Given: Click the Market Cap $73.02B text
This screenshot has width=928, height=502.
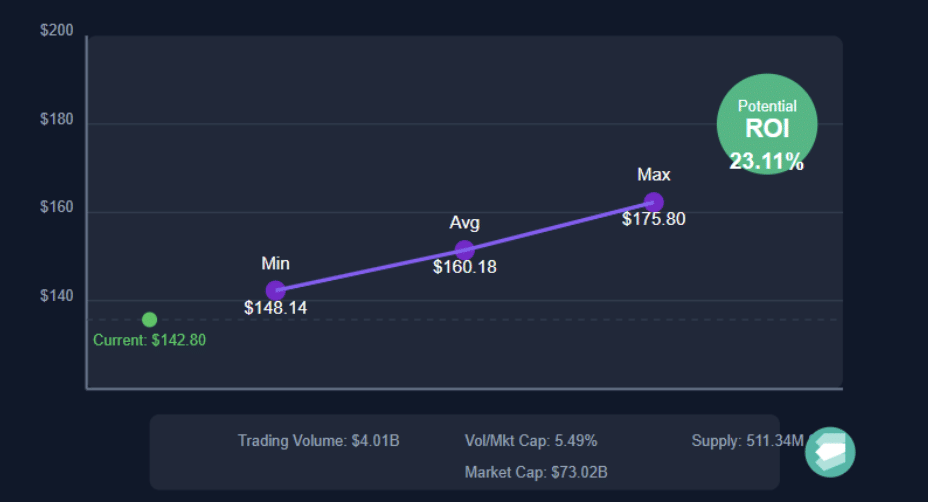Looking at the screenshot, I should (536, 472).
